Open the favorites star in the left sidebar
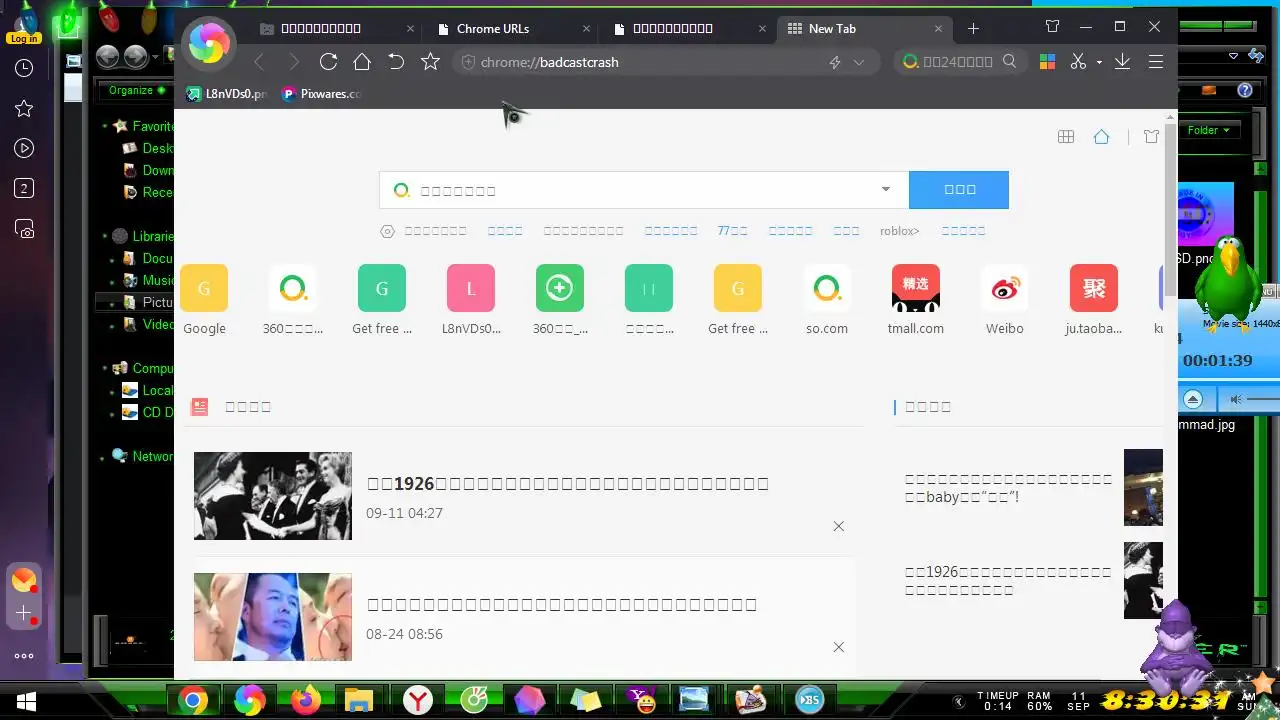The height and width of the screenshot is (720, 1280). point(24,108)
